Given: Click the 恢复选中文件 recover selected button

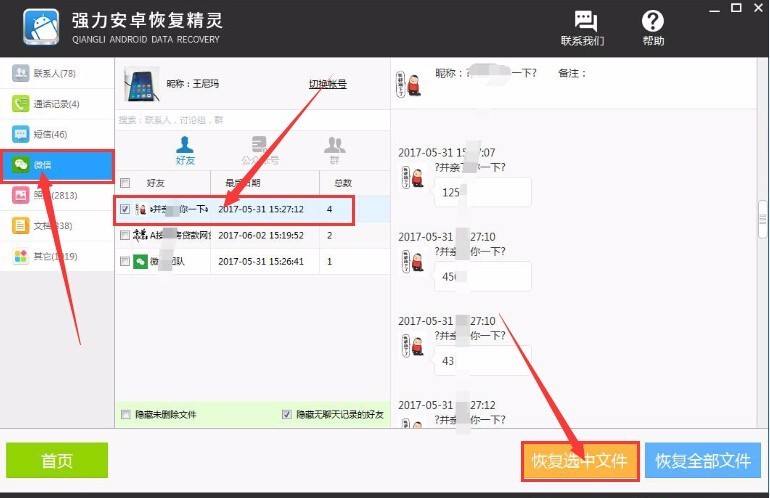Looking at the screenshot, I should pos(580,461).
